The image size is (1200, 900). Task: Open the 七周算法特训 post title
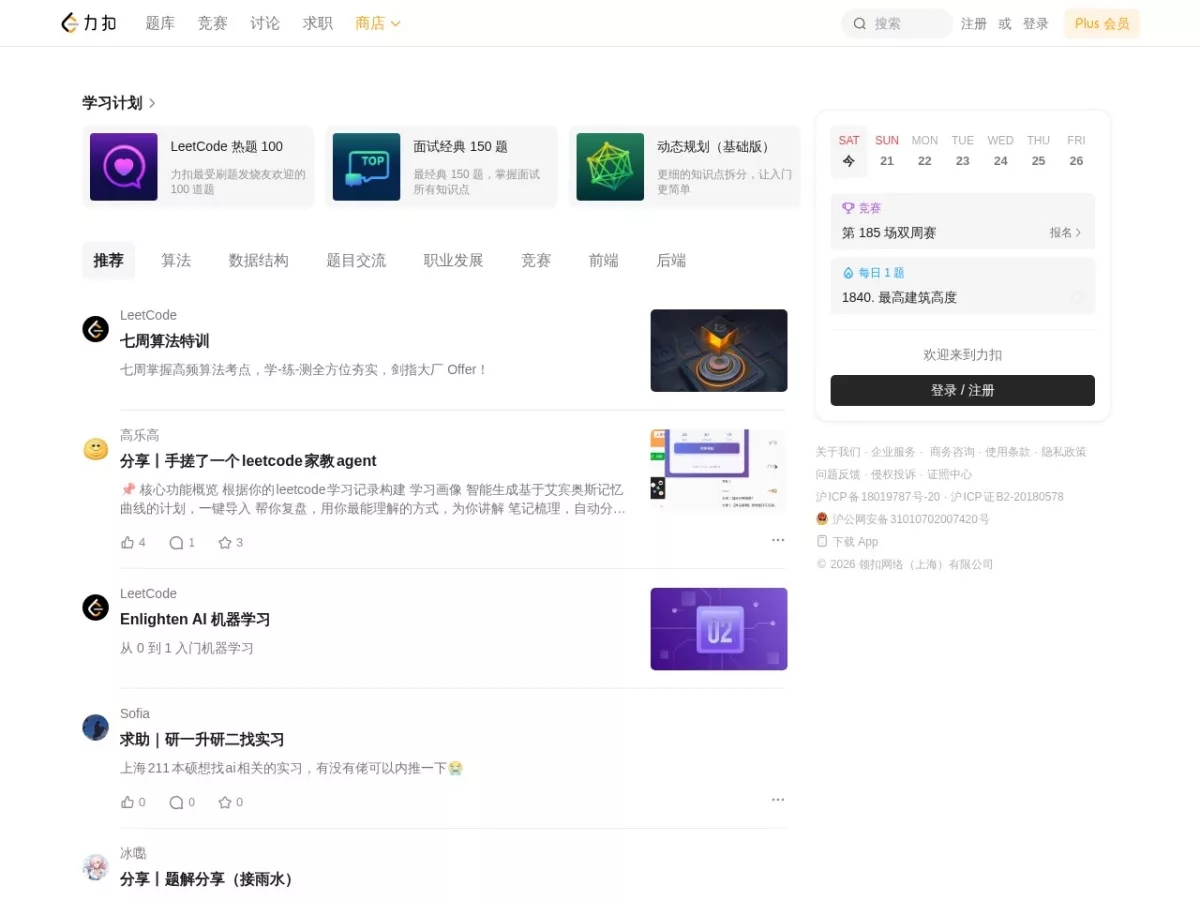coord(165,341)
